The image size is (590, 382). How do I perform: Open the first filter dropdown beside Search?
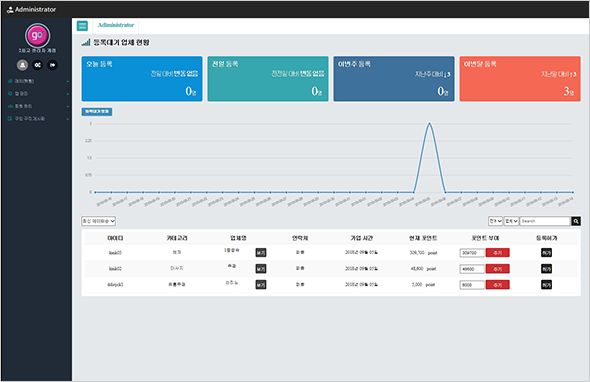495,221
